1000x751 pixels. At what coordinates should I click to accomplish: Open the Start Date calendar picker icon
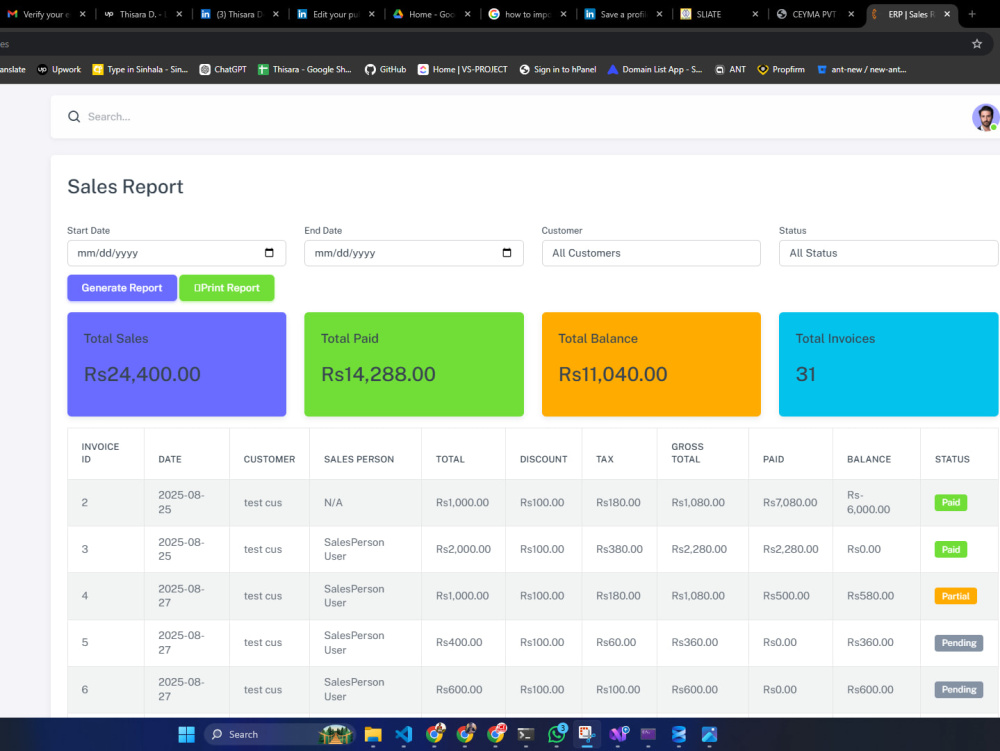pos(269,253)
